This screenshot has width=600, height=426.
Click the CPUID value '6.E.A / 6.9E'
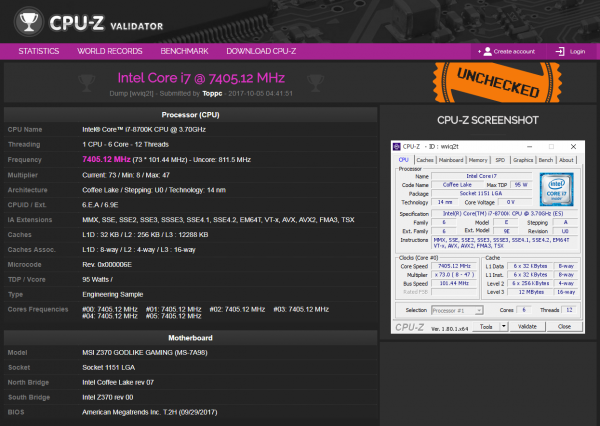point(100,205)
